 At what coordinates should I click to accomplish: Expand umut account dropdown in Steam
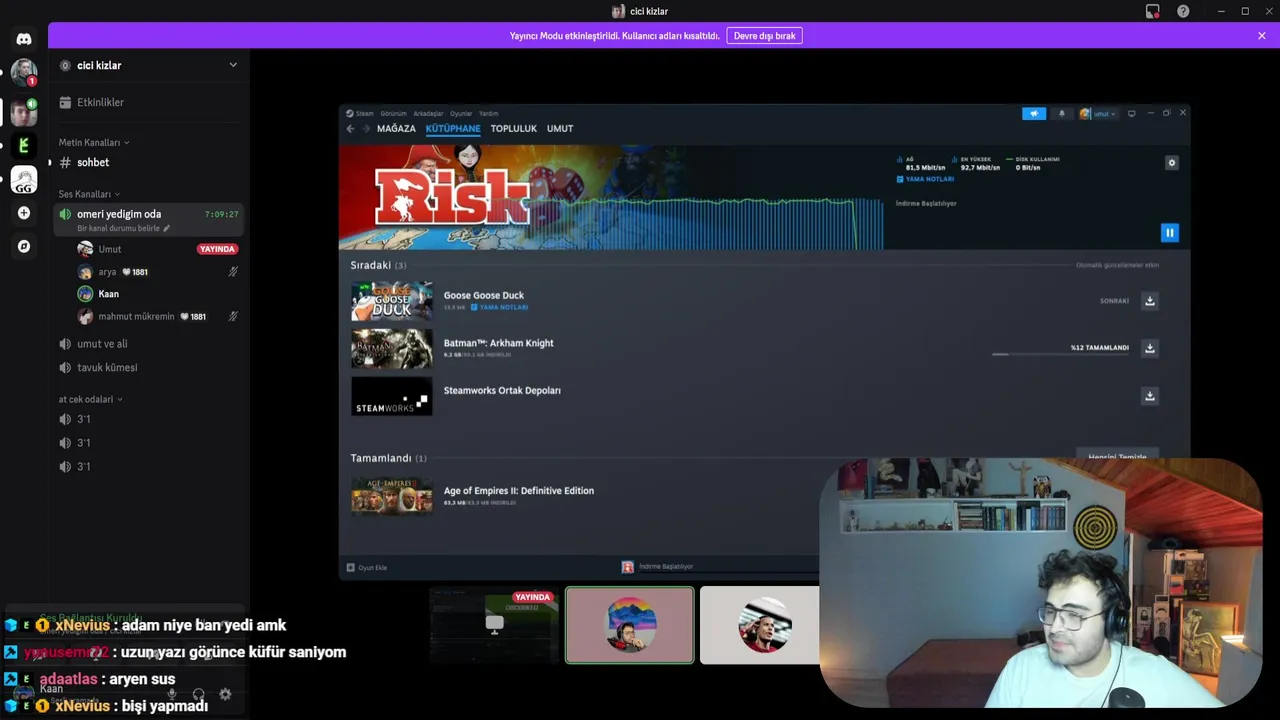[x=1098, y=113]
